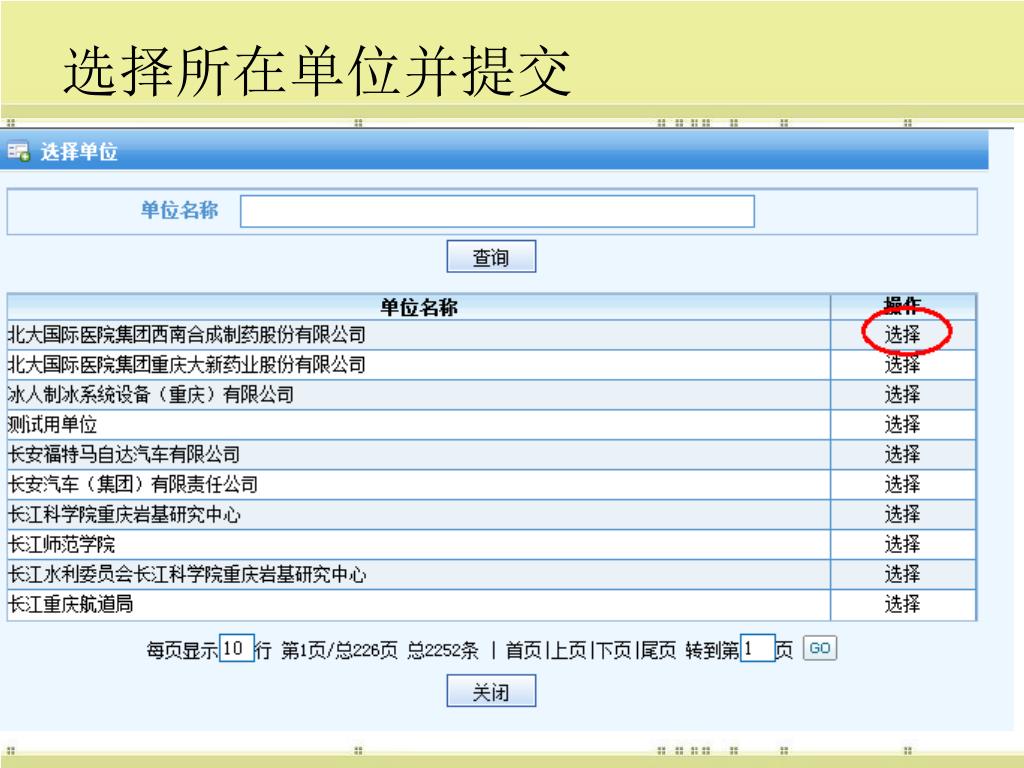This screenshot has height=768, width=1024.
Task: Select row text 长江重庆航道局
Action: coord(71,604)
